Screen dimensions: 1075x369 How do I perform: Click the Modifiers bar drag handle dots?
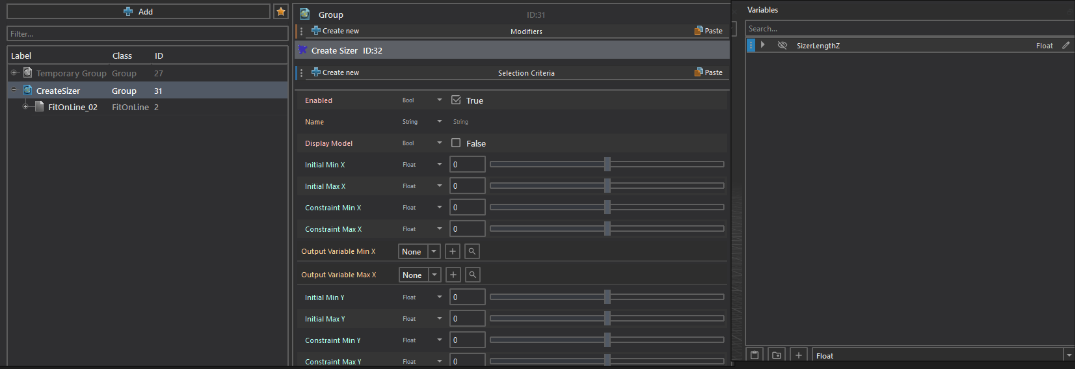(x=302, y=31)
